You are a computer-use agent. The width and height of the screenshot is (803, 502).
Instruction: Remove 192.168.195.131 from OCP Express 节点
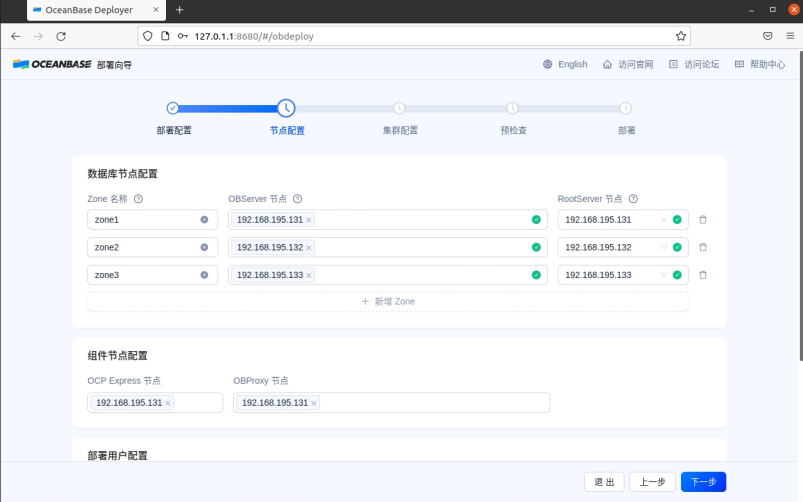coord(167,403)
